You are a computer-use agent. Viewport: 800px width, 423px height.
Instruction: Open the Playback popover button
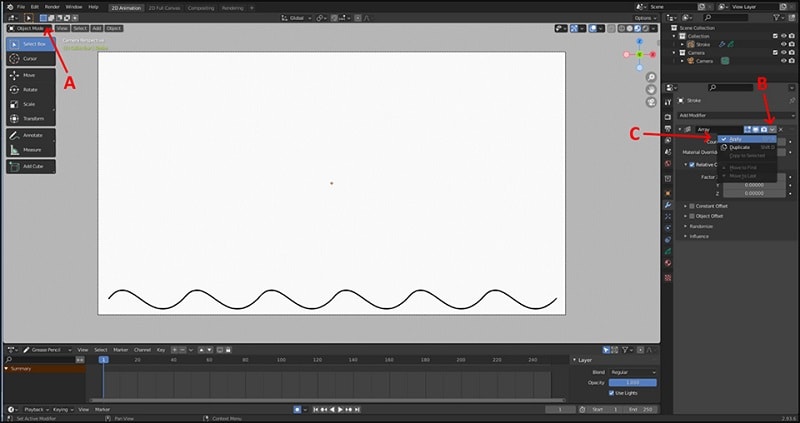[37, 410]
